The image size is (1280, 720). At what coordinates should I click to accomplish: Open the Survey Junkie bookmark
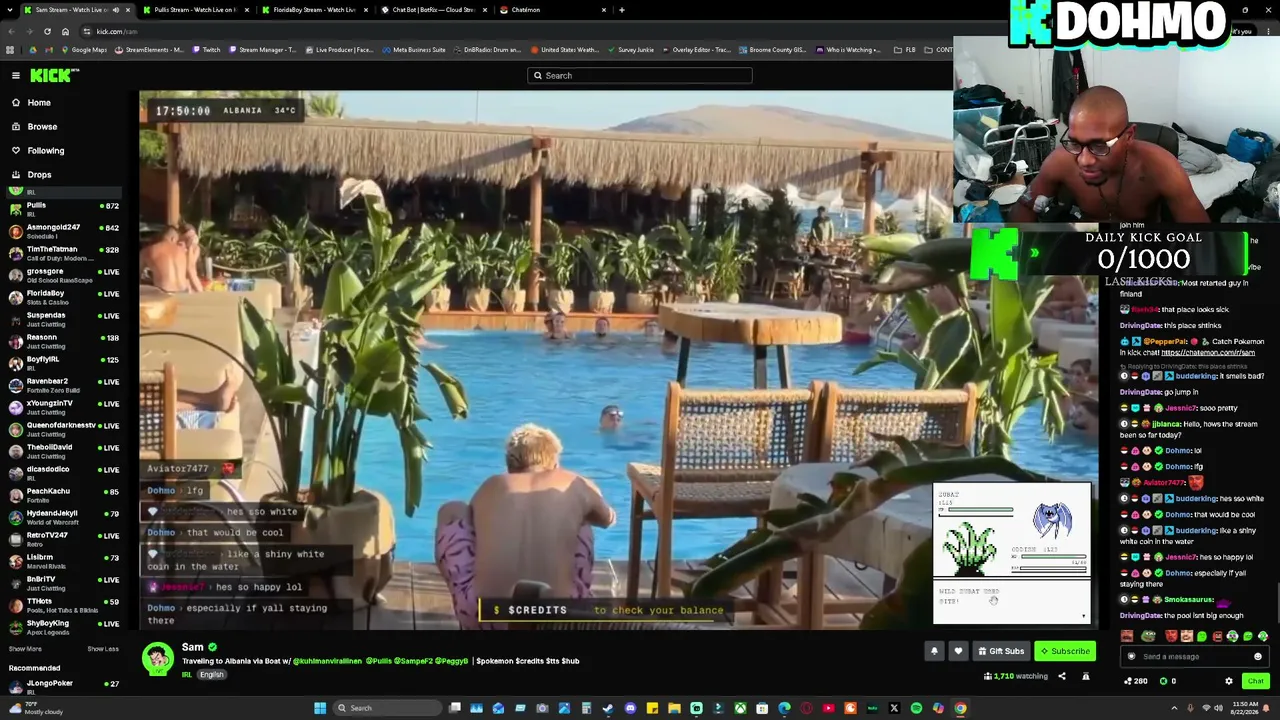(630, 50)
